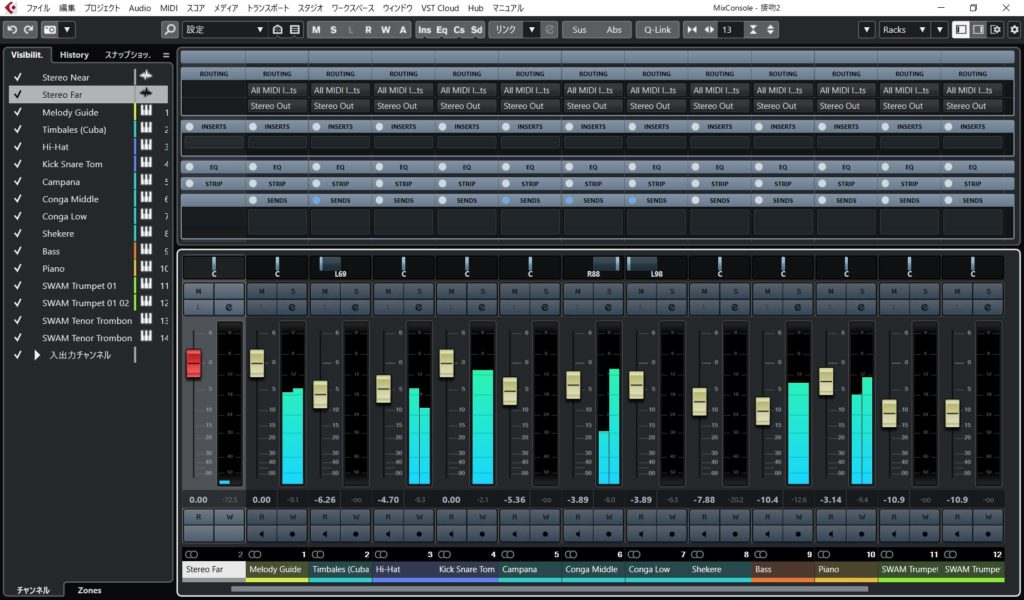
Task: Mute the Kick Snare Tom channel
Action: click(450, 291)
